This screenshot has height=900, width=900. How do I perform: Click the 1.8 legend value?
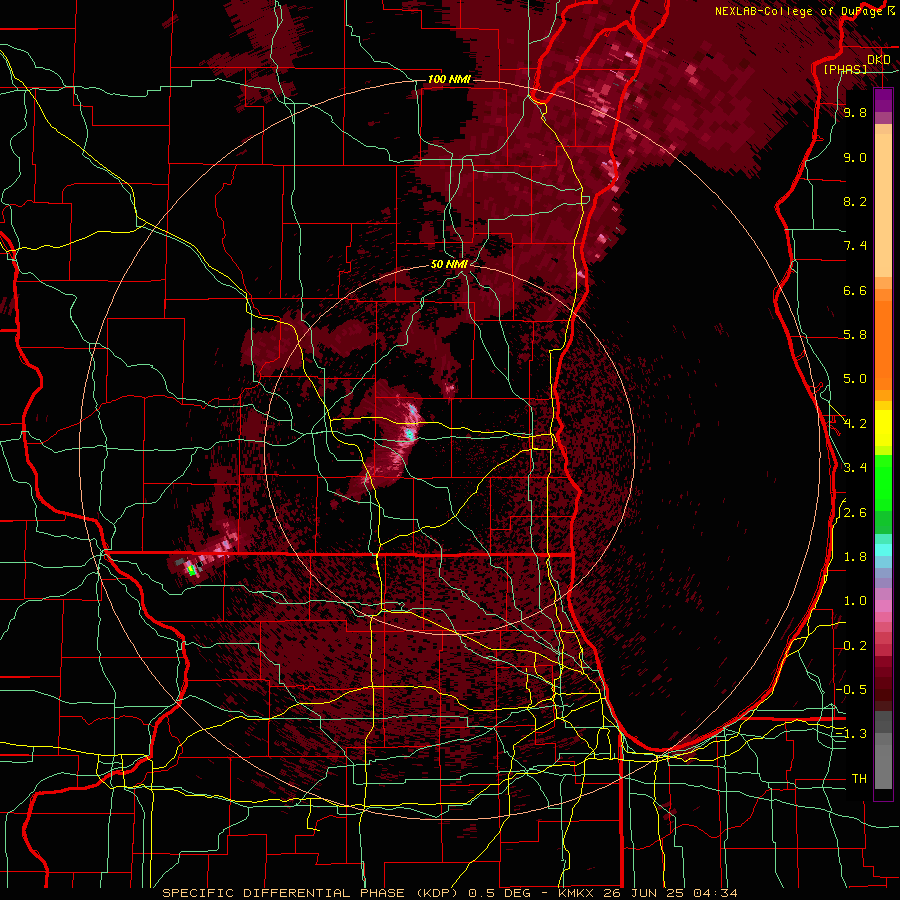coord(855,557)
